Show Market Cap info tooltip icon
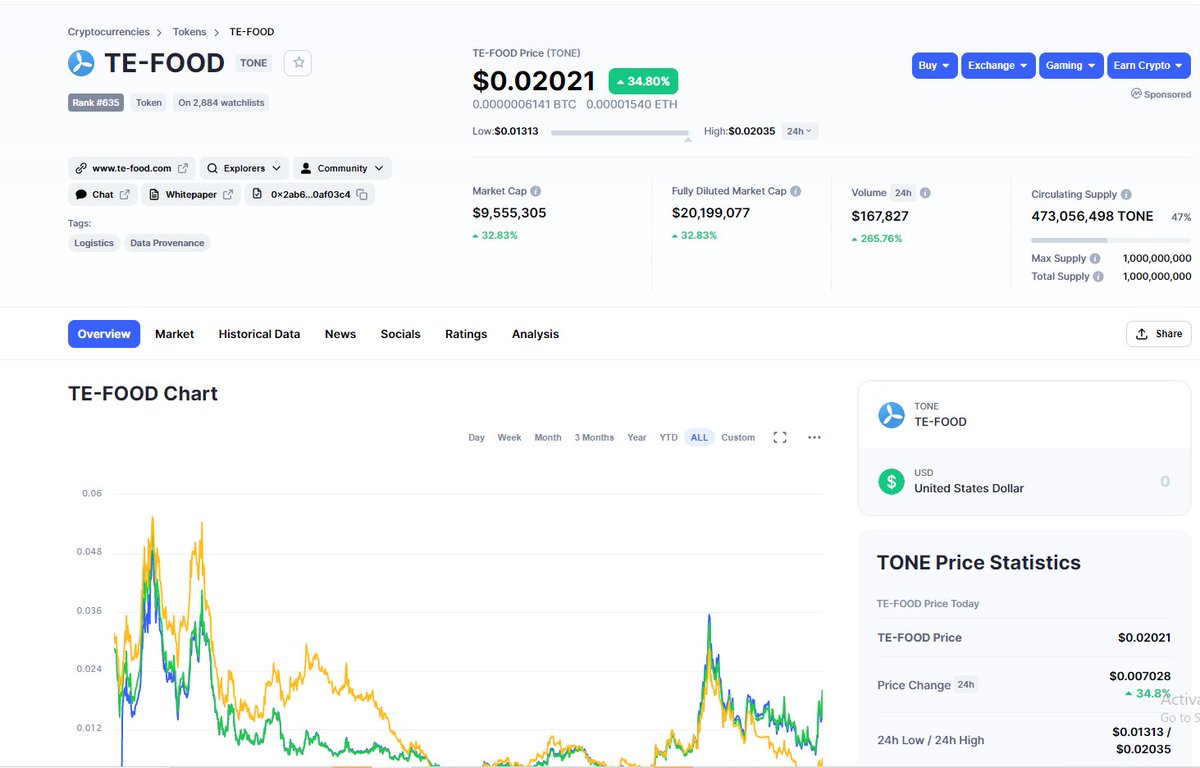1200x768 pixels. coord(536,191)
